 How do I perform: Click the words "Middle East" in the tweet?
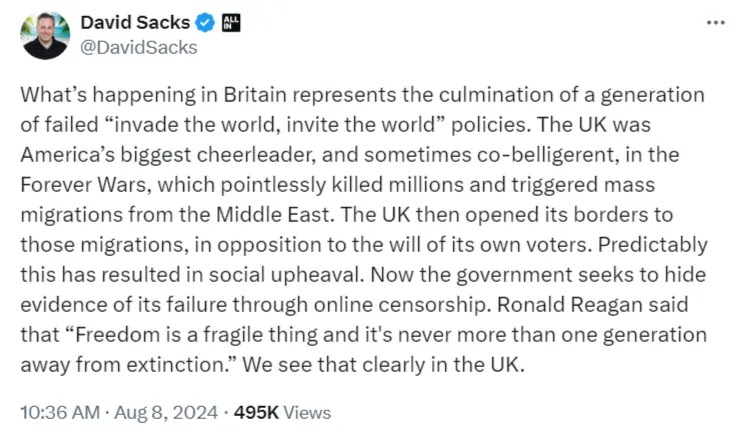pos(273,215)
